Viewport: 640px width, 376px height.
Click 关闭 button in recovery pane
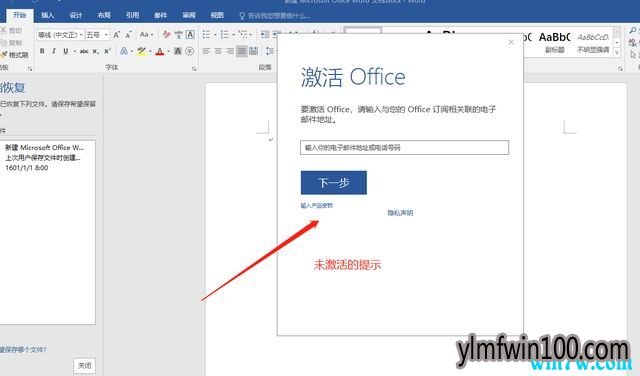click(x=84, y=365)
